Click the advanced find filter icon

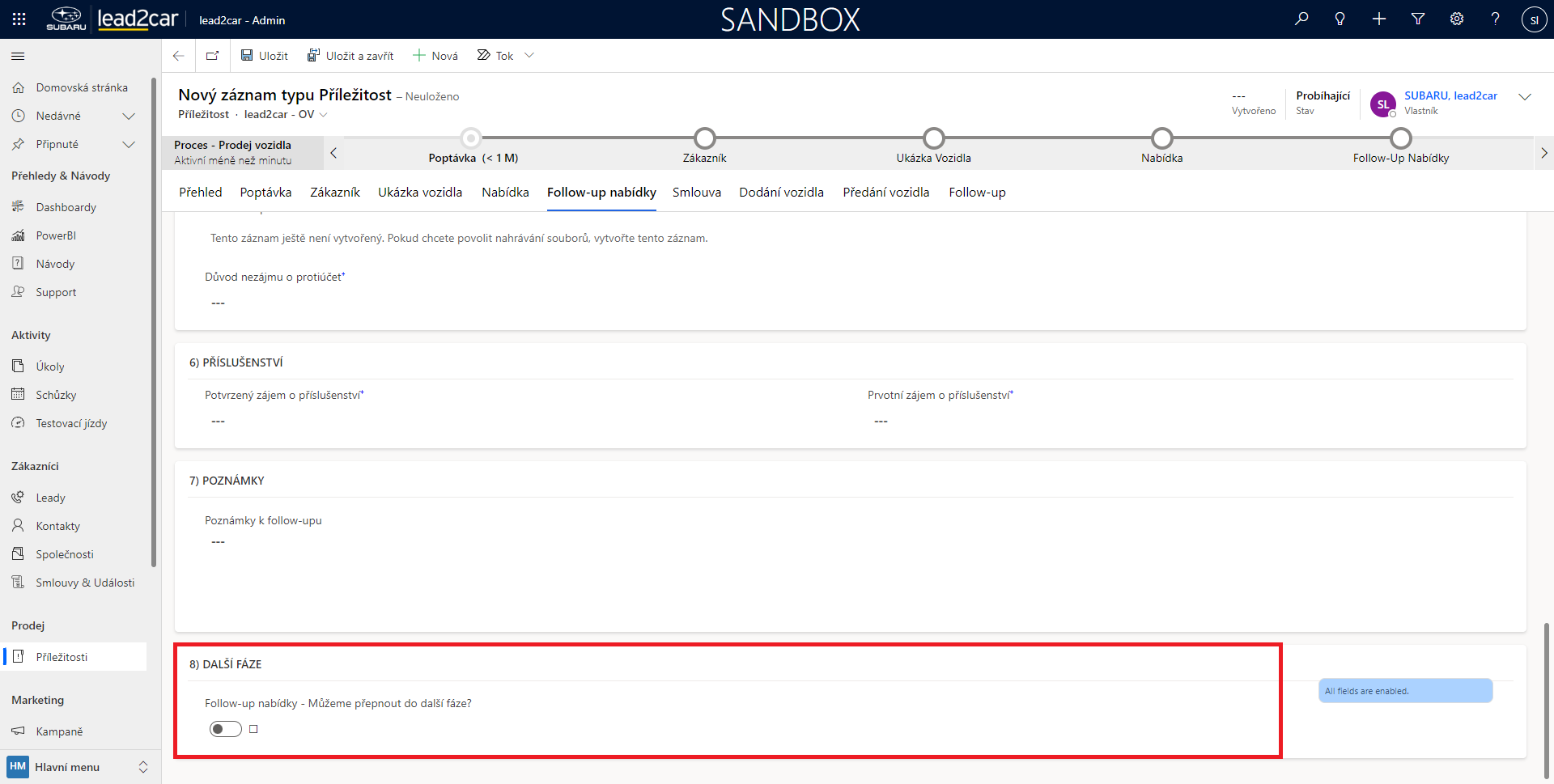point(1418,19)
